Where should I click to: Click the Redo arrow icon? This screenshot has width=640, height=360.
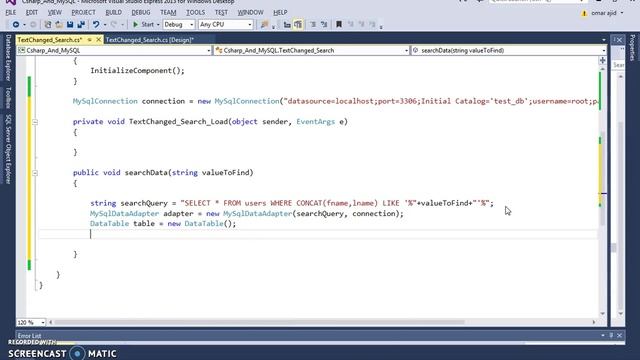click(114, 25)
